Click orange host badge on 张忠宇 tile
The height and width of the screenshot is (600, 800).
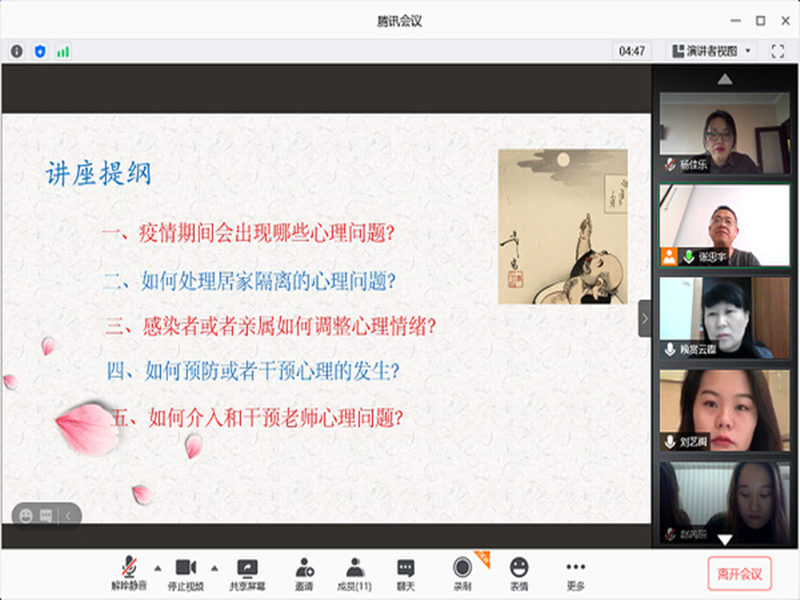(669, 257)
